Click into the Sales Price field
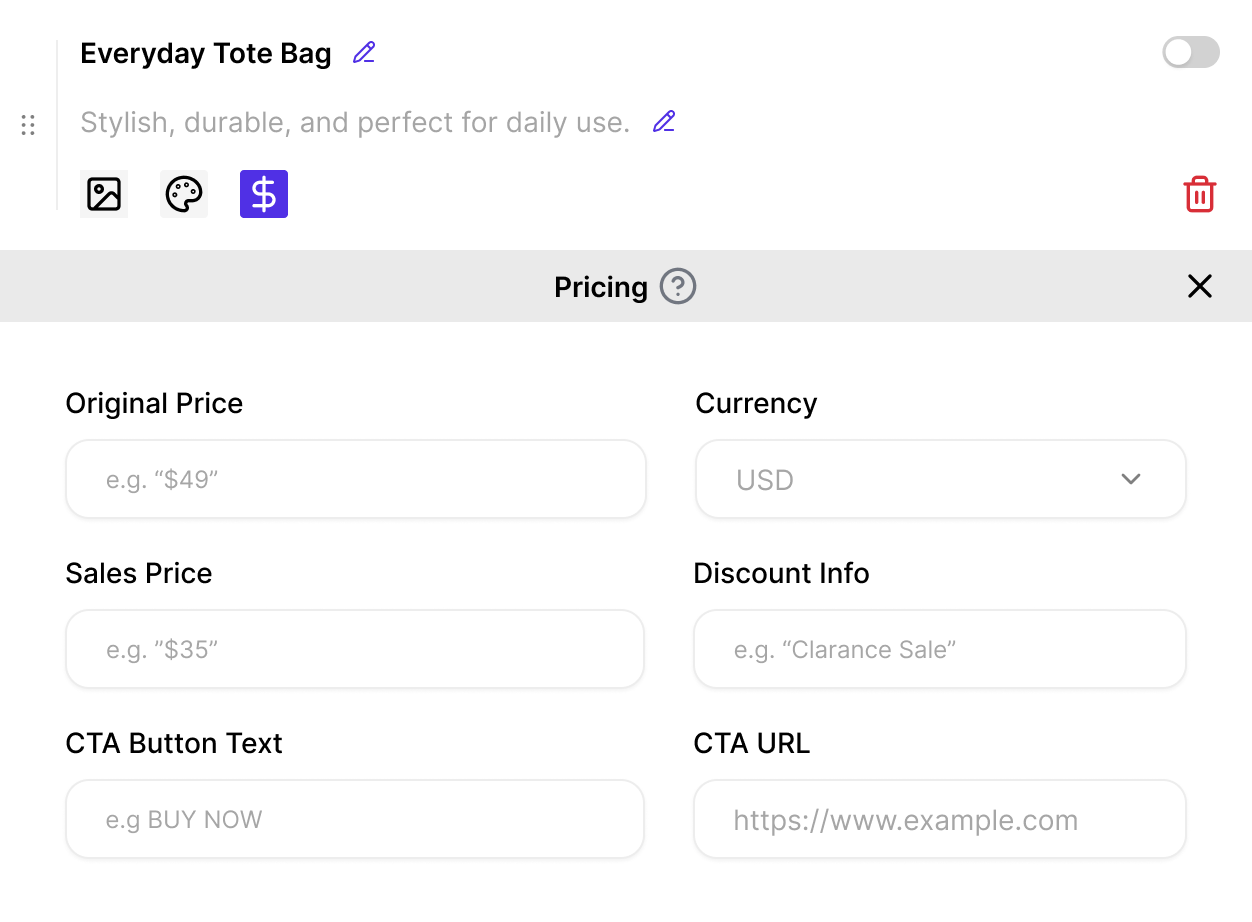Viewport: 1252px width, 922px height. [355, 649]
